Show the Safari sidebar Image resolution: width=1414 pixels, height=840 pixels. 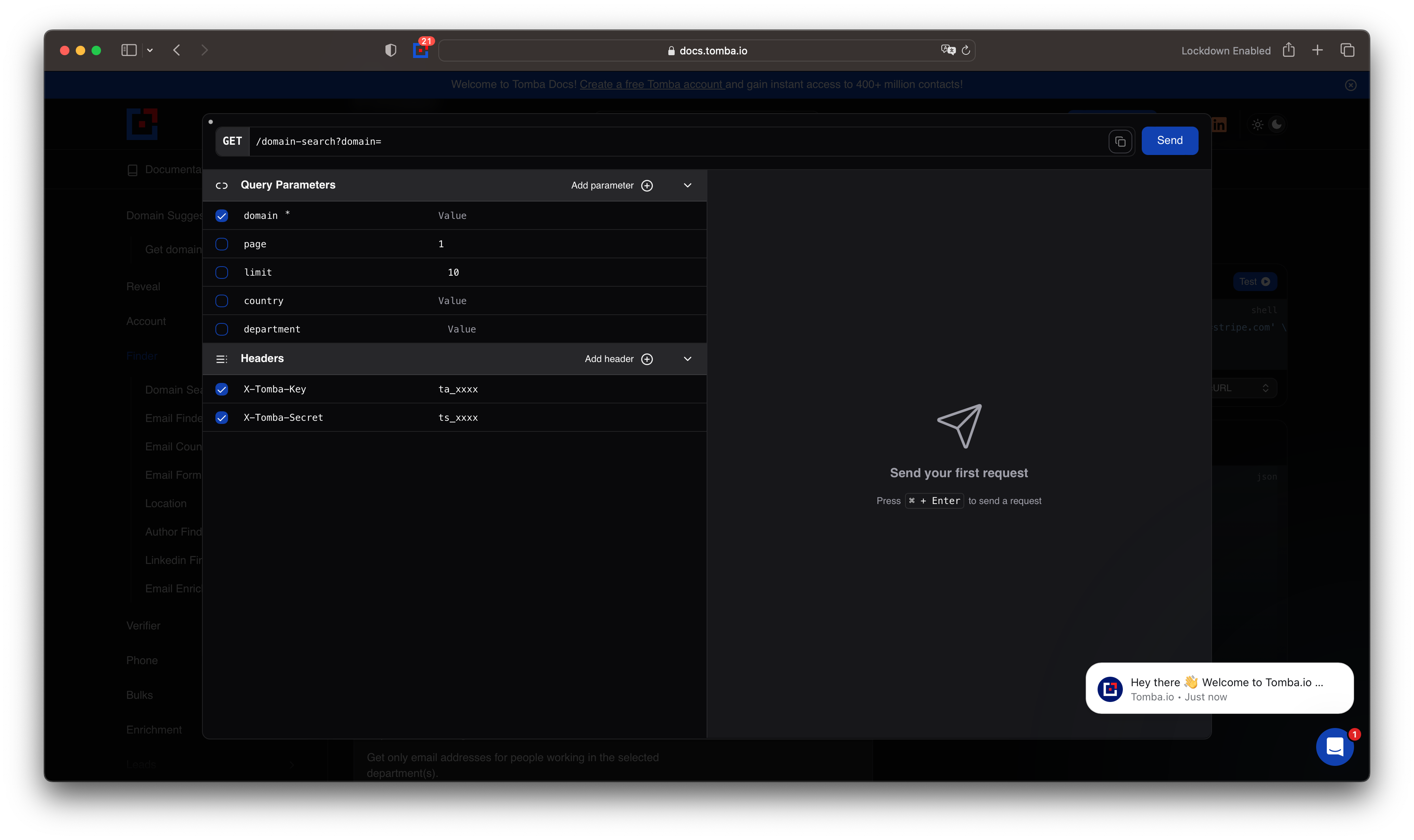(x=129, y=50)
